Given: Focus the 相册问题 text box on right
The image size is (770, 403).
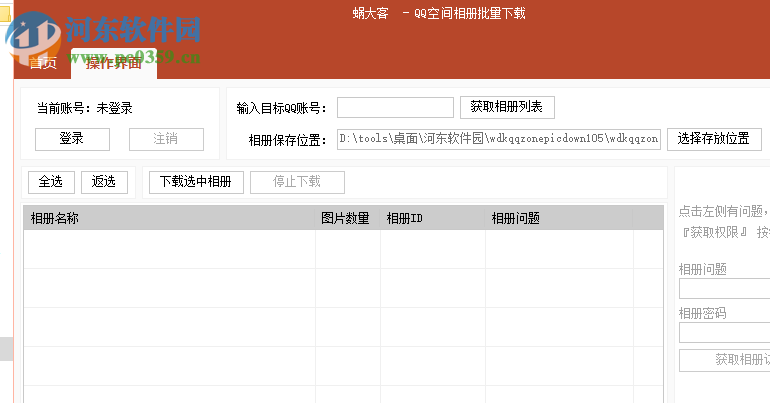Looking at the screenshot, I should click(x=725, y=289).
